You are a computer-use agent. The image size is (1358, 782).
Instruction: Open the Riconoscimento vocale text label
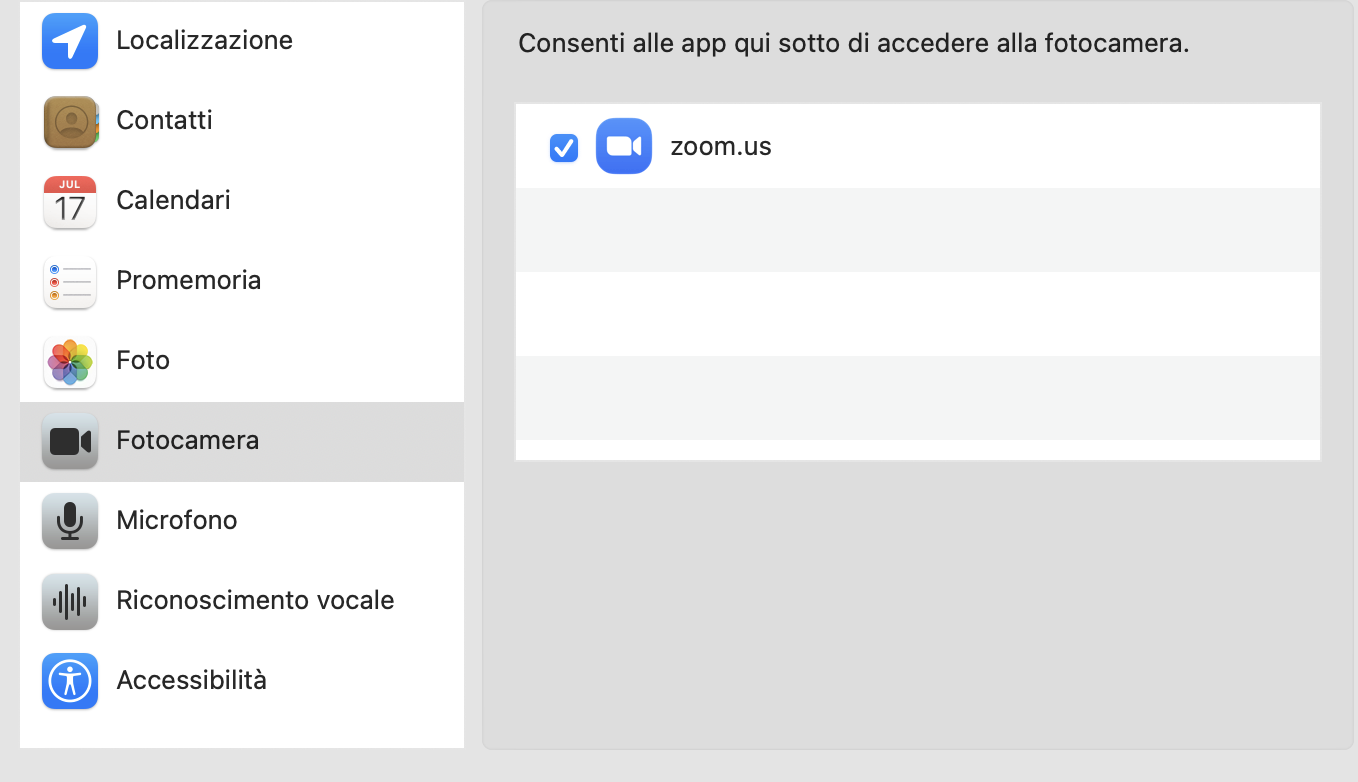point(255,601)
